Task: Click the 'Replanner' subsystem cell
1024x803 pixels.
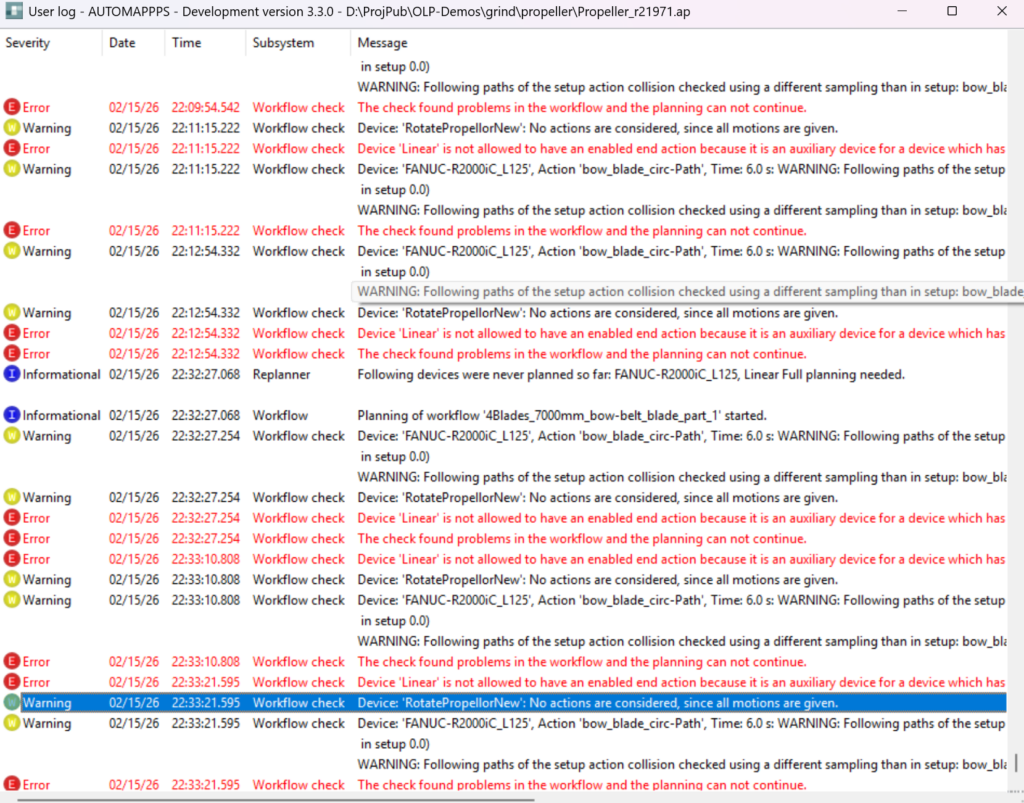Action: 282,374
